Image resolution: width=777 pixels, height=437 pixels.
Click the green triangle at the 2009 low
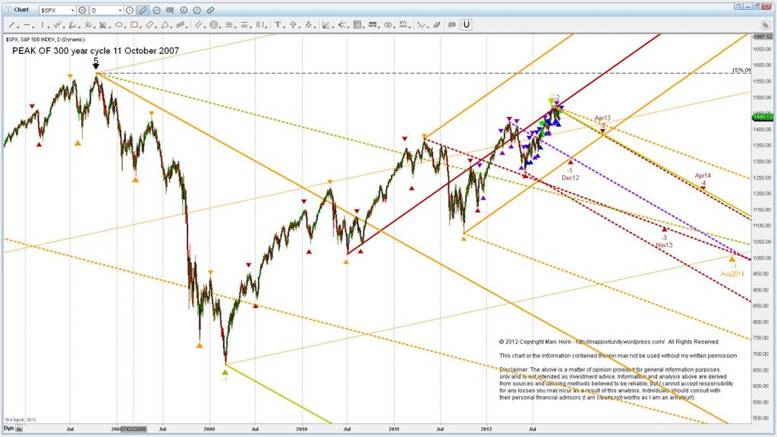pyautogui.click(x=225, y=372)
